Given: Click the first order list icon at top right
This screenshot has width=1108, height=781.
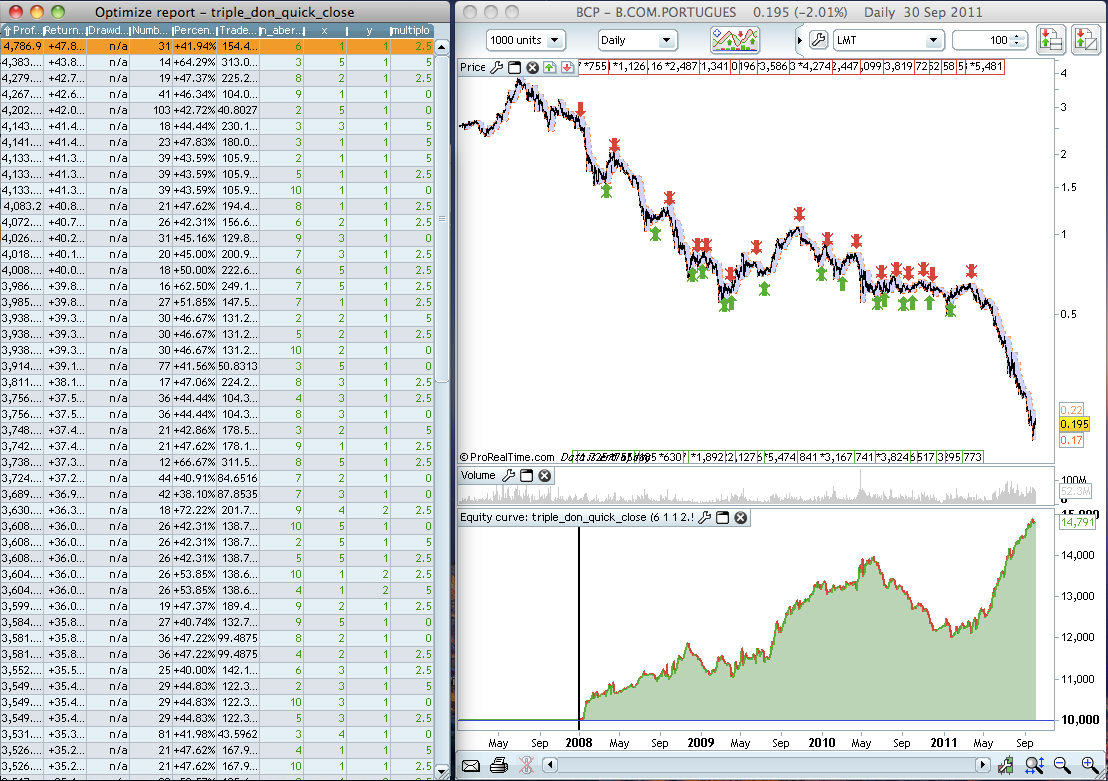Looking at the screenshot, I should [1051, 40].
